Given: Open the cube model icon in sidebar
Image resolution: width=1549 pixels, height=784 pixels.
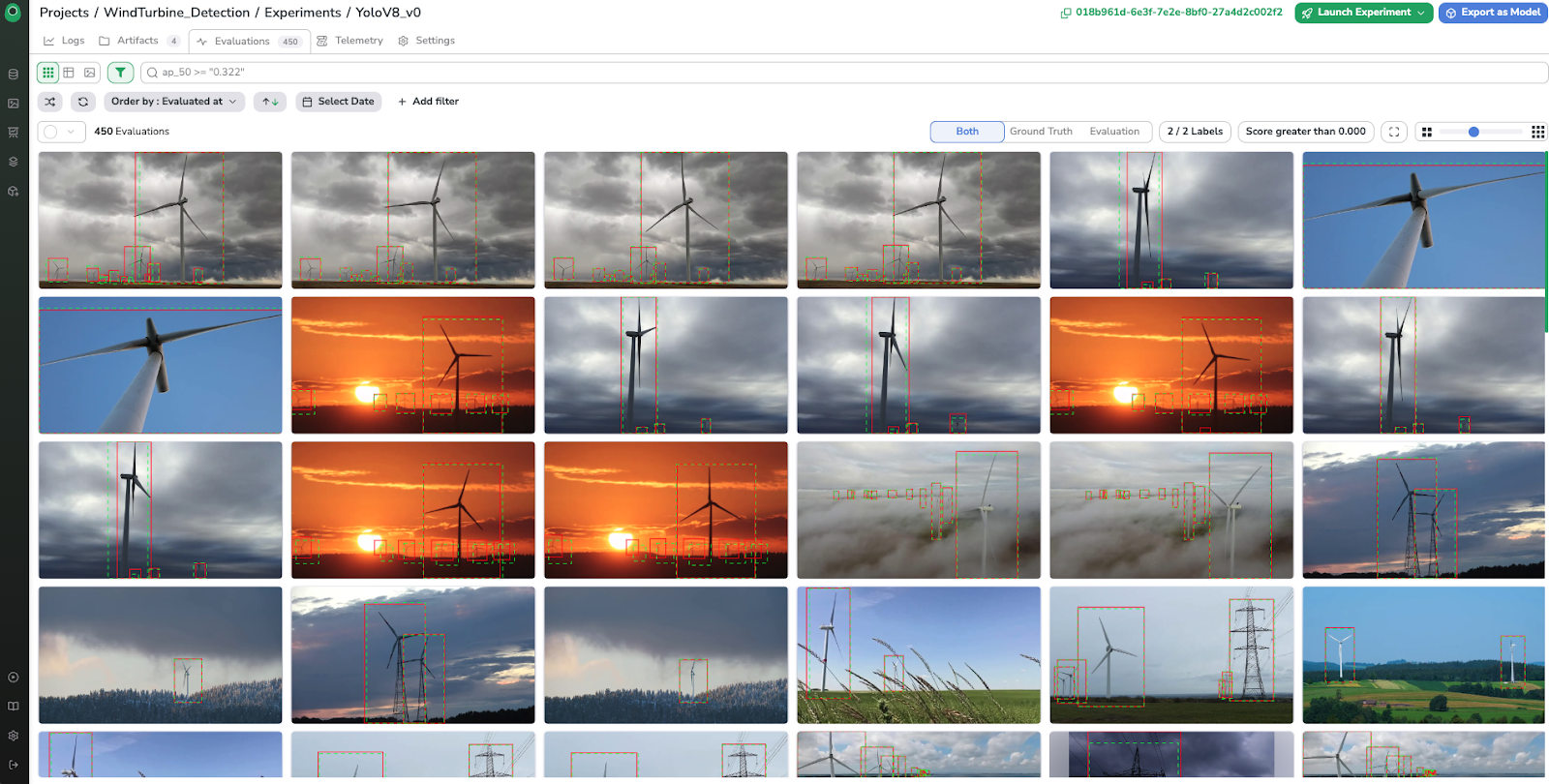Looking at the screenshot, I should coord(14,192).
